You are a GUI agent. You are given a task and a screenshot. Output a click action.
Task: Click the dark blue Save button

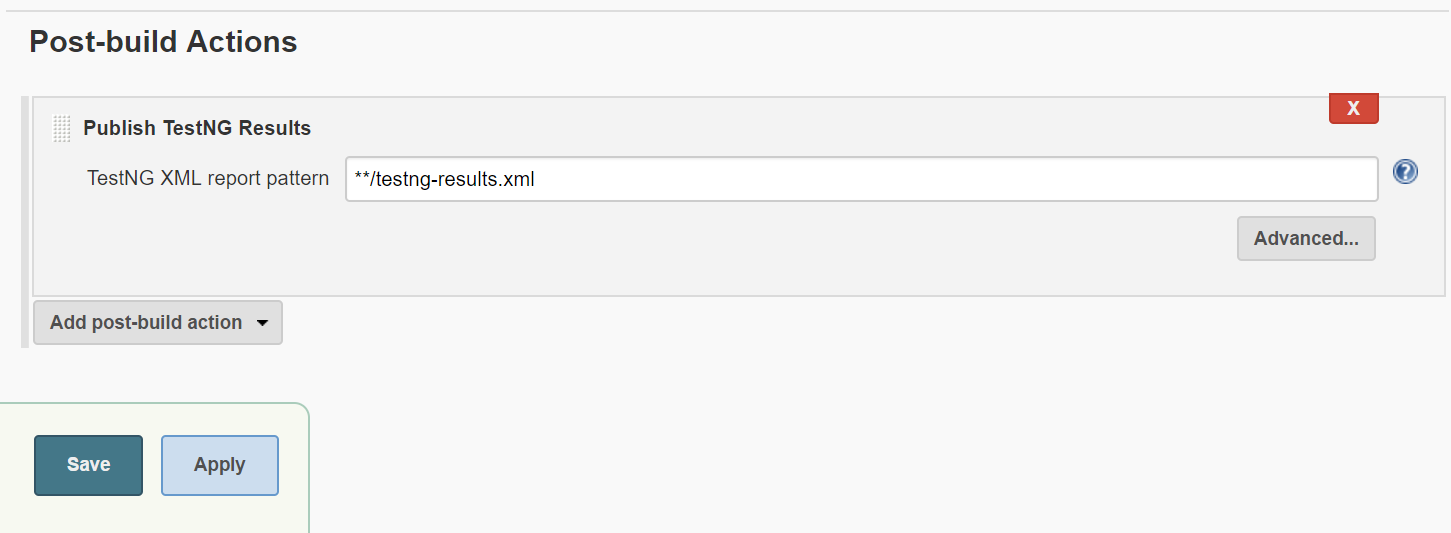89,465
